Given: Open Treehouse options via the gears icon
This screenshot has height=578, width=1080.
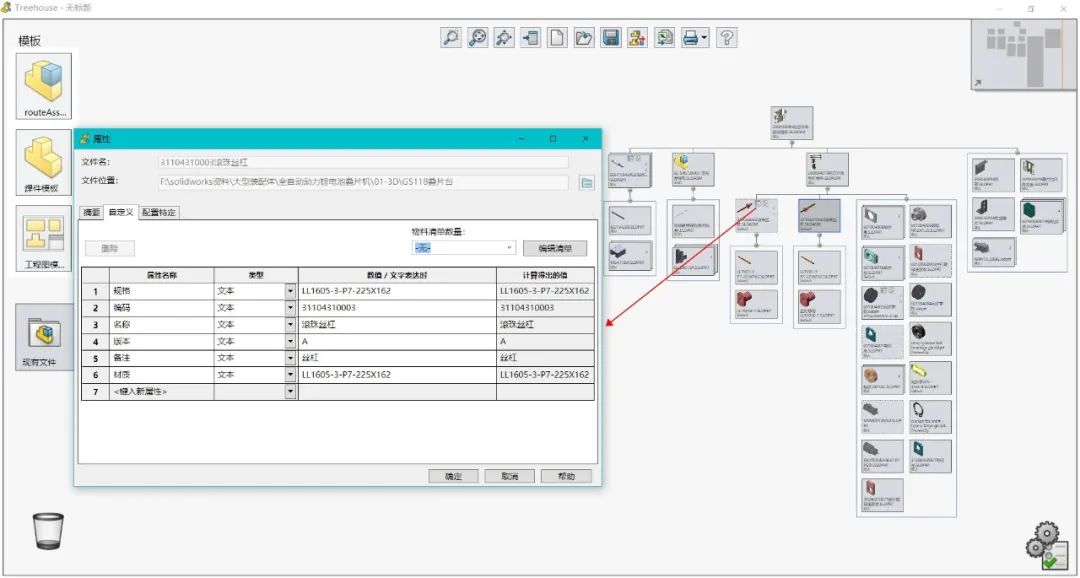Looking at the screenshot, I should pyautogui.click(x=1046, y=546).
